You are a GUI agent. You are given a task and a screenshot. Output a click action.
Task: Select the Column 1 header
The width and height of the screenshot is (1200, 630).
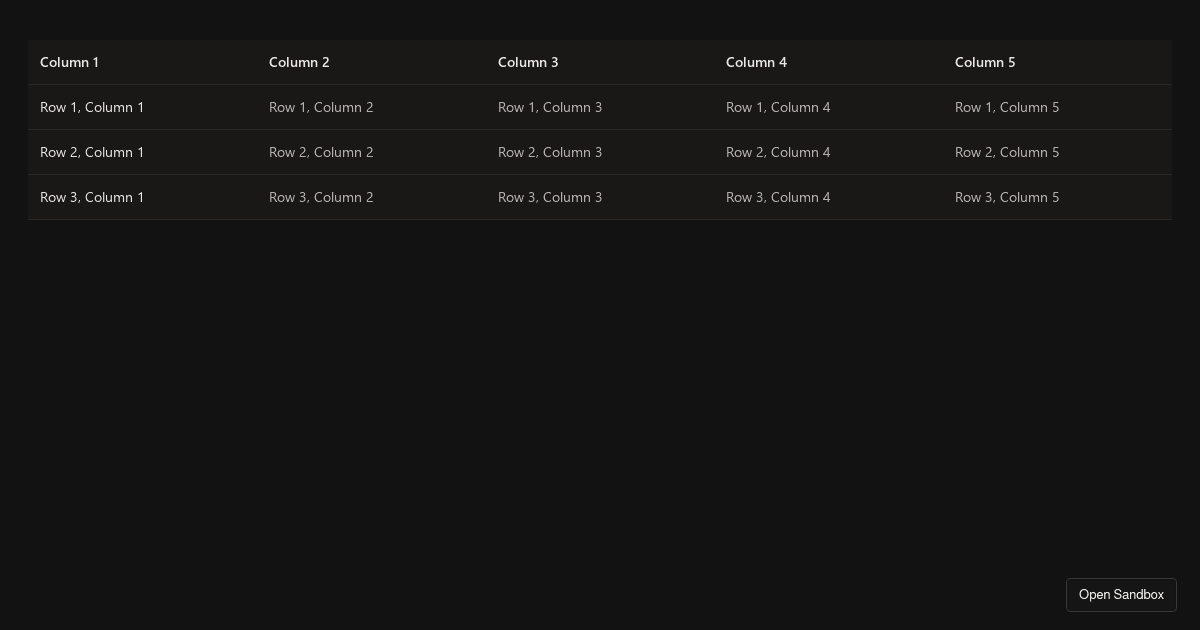70,62
